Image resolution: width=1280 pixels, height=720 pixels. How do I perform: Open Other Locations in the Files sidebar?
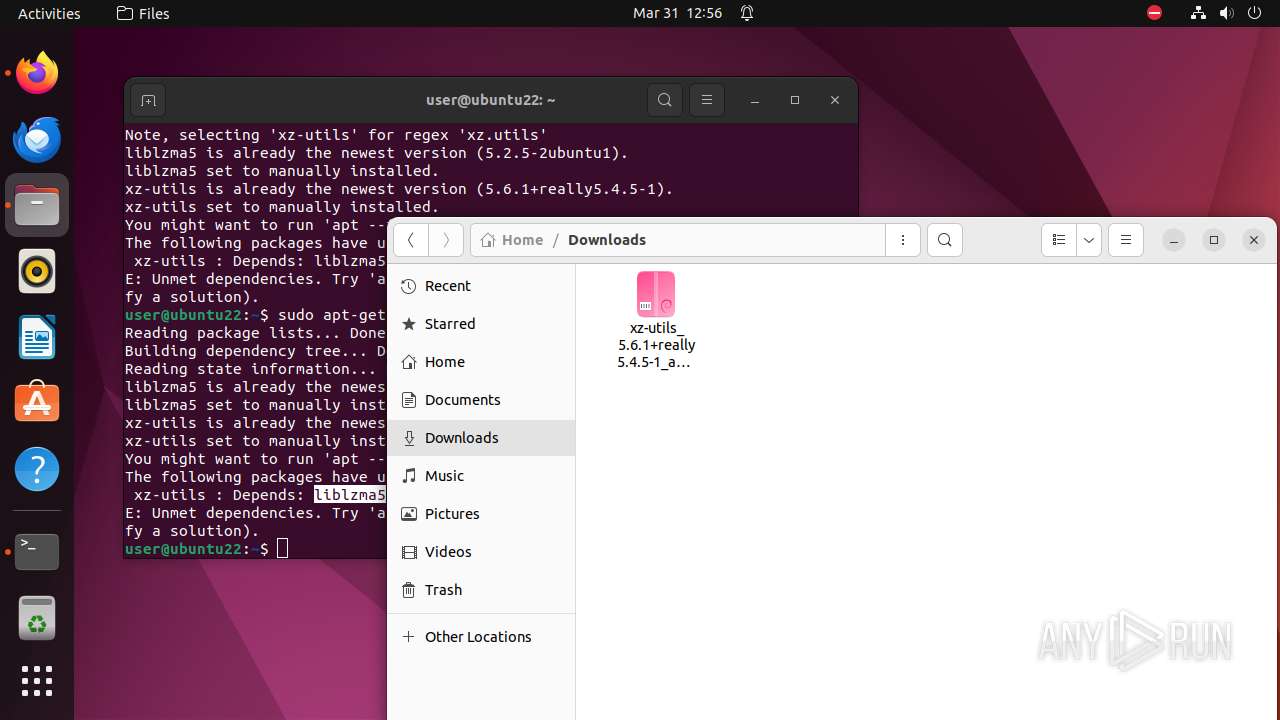(481, 637)
